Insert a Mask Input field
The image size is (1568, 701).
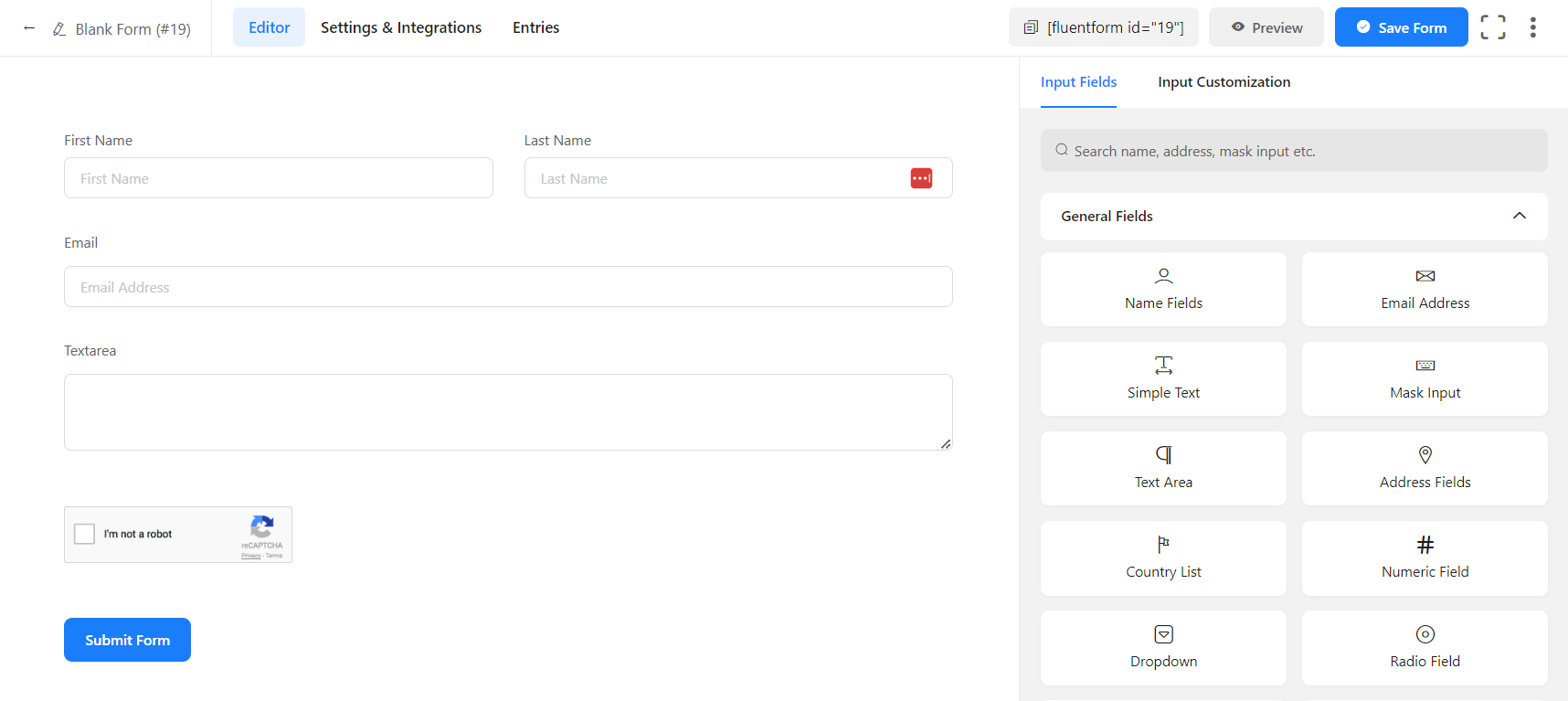(1424, 378)
